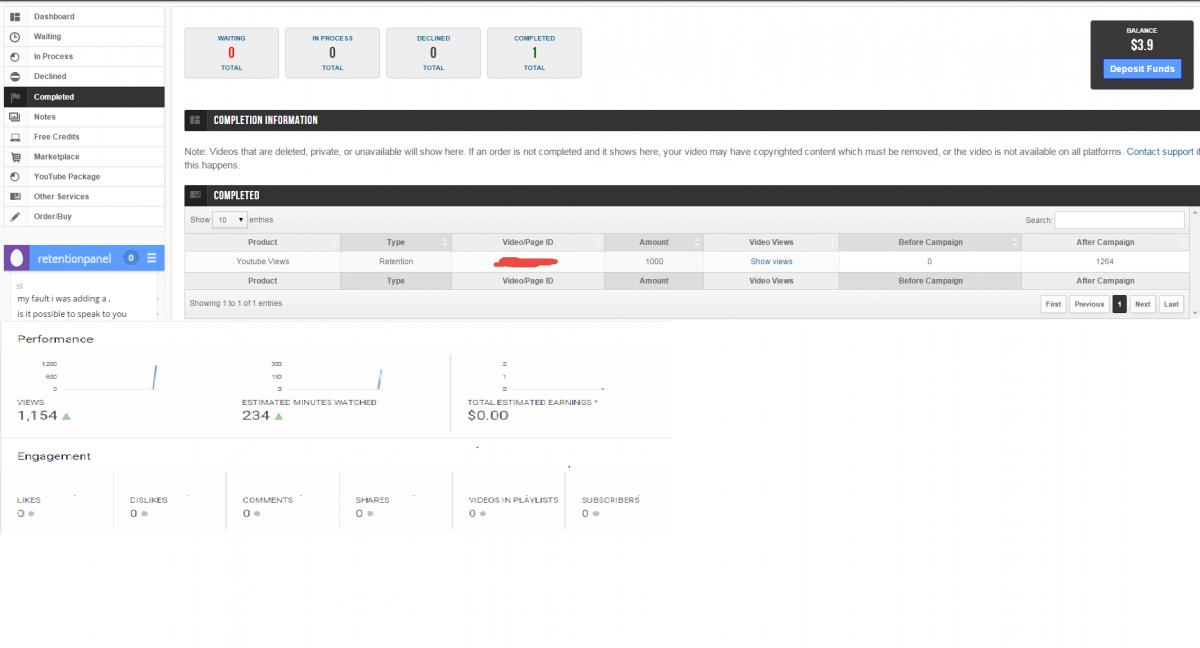Select the Comments engagement label

[268, 500]
